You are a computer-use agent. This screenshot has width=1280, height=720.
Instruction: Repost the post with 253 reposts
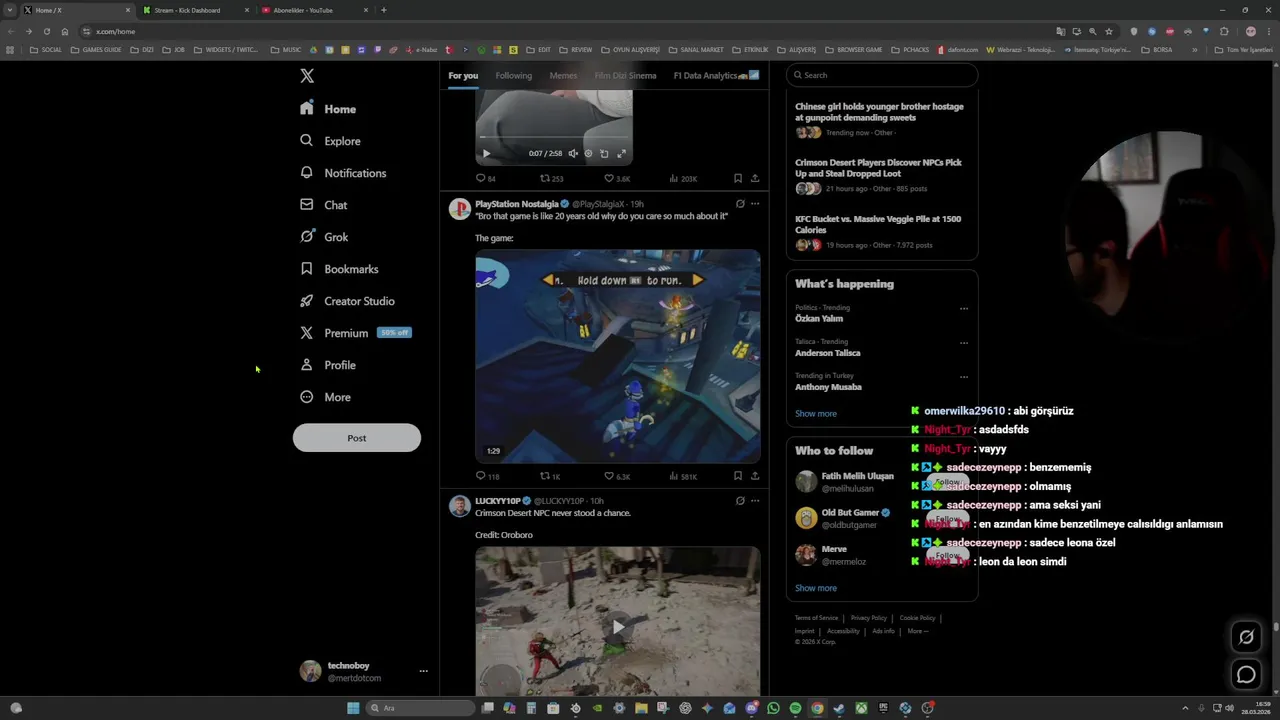551,179
